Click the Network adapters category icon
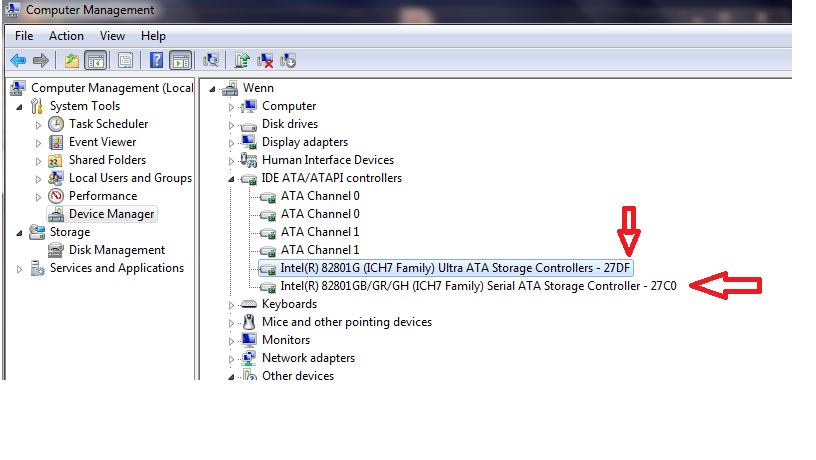 [x=249, y=358]
